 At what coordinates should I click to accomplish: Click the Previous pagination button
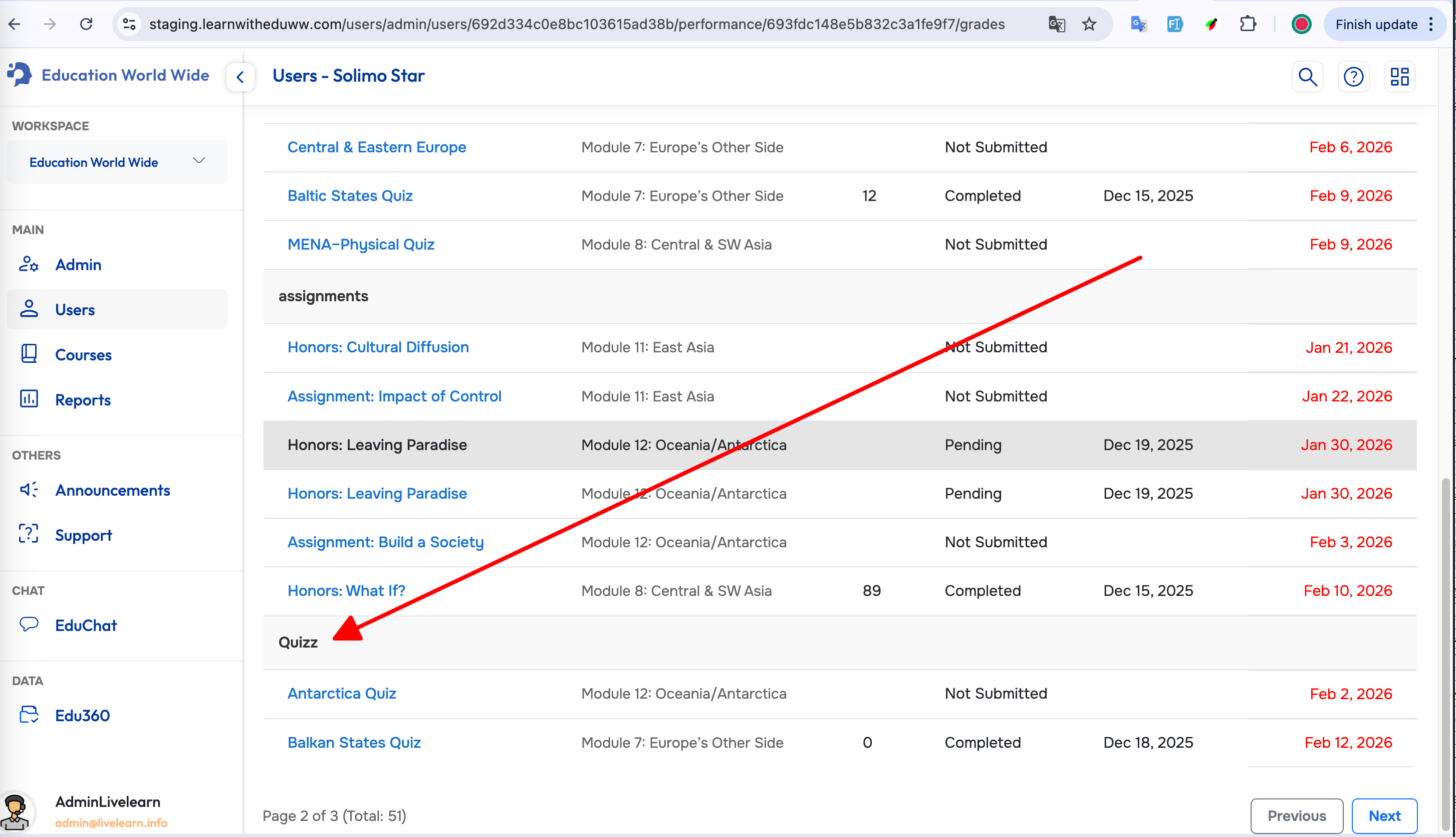(x=1296, y=815)
